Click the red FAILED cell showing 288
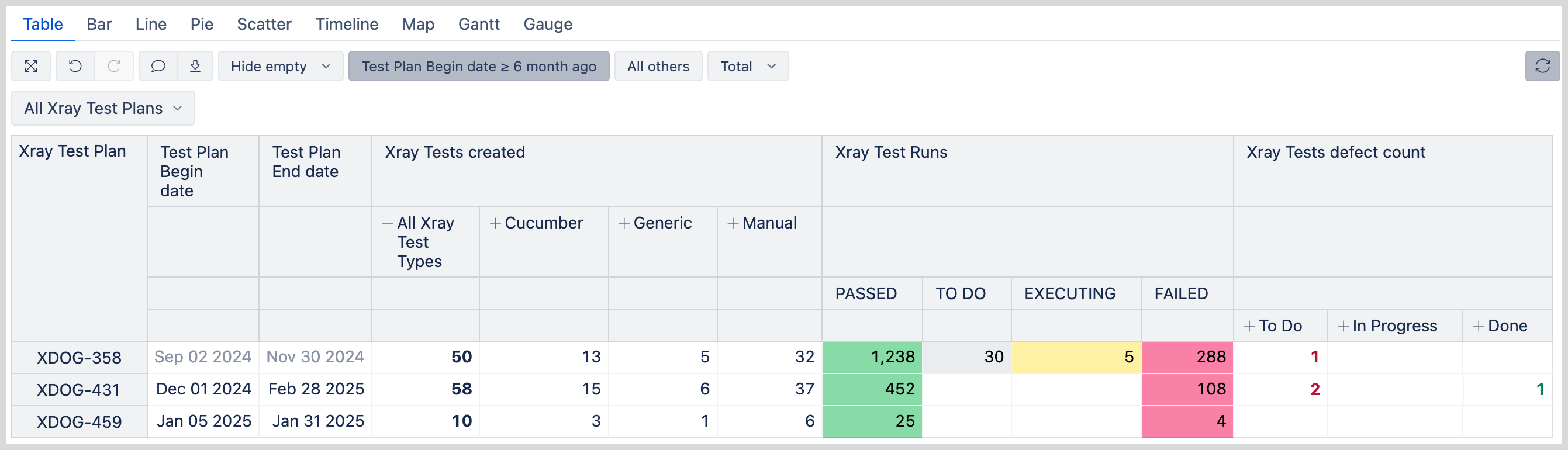The image size is (1568, 450). tap(1186, 357)
